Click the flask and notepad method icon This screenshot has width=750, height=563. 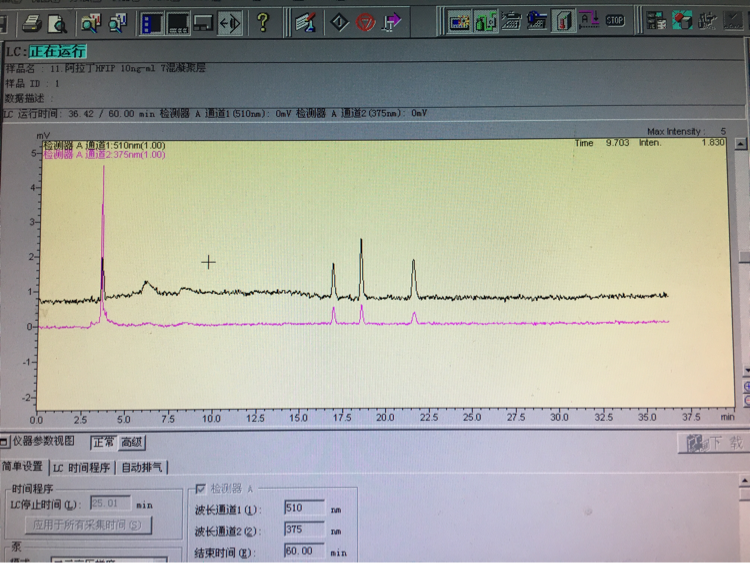pyautogui.click(x=305, y=22)
